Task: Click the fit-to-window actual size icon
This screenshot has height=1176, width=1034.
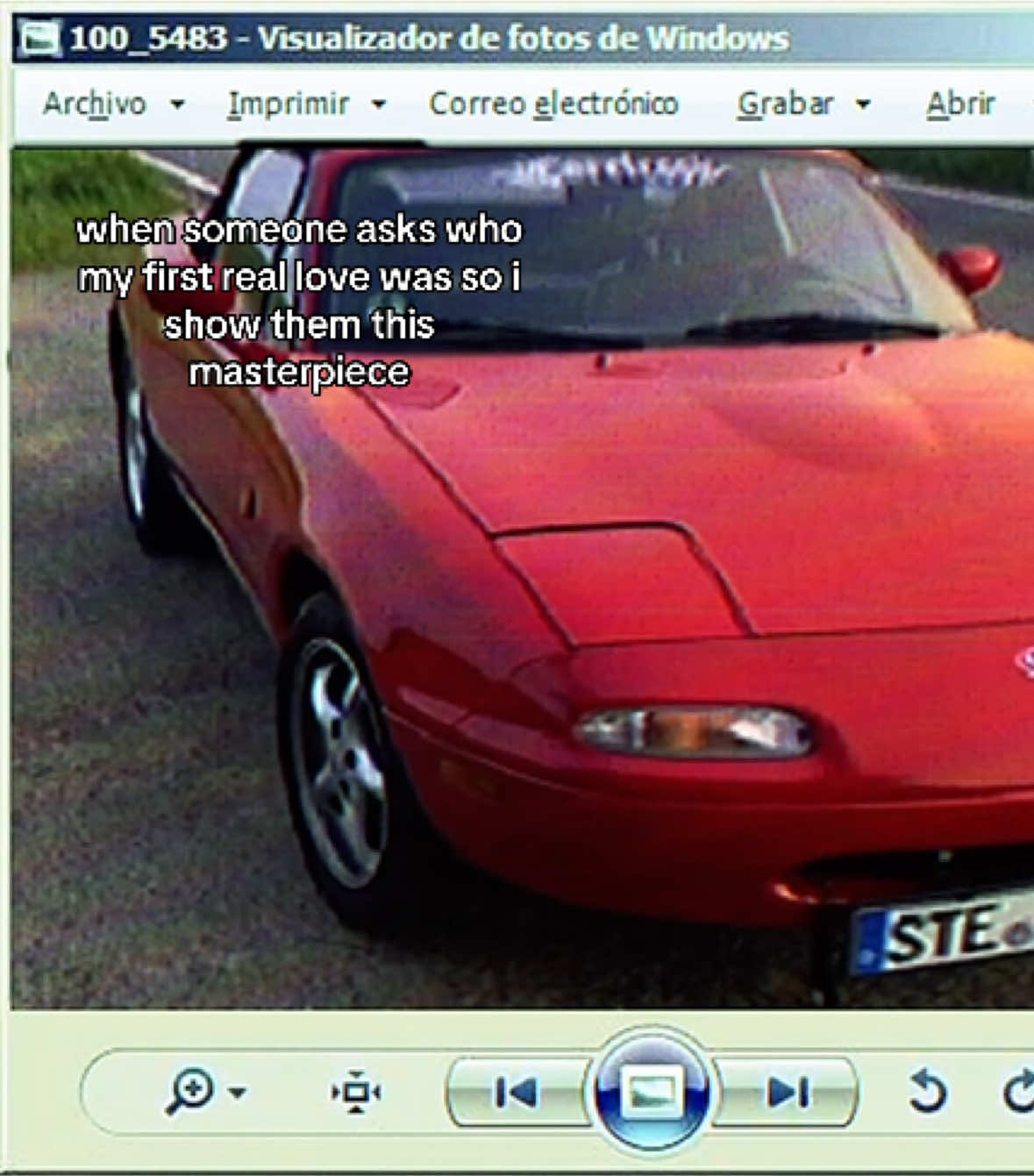Action: click(x=355, y=1092)
